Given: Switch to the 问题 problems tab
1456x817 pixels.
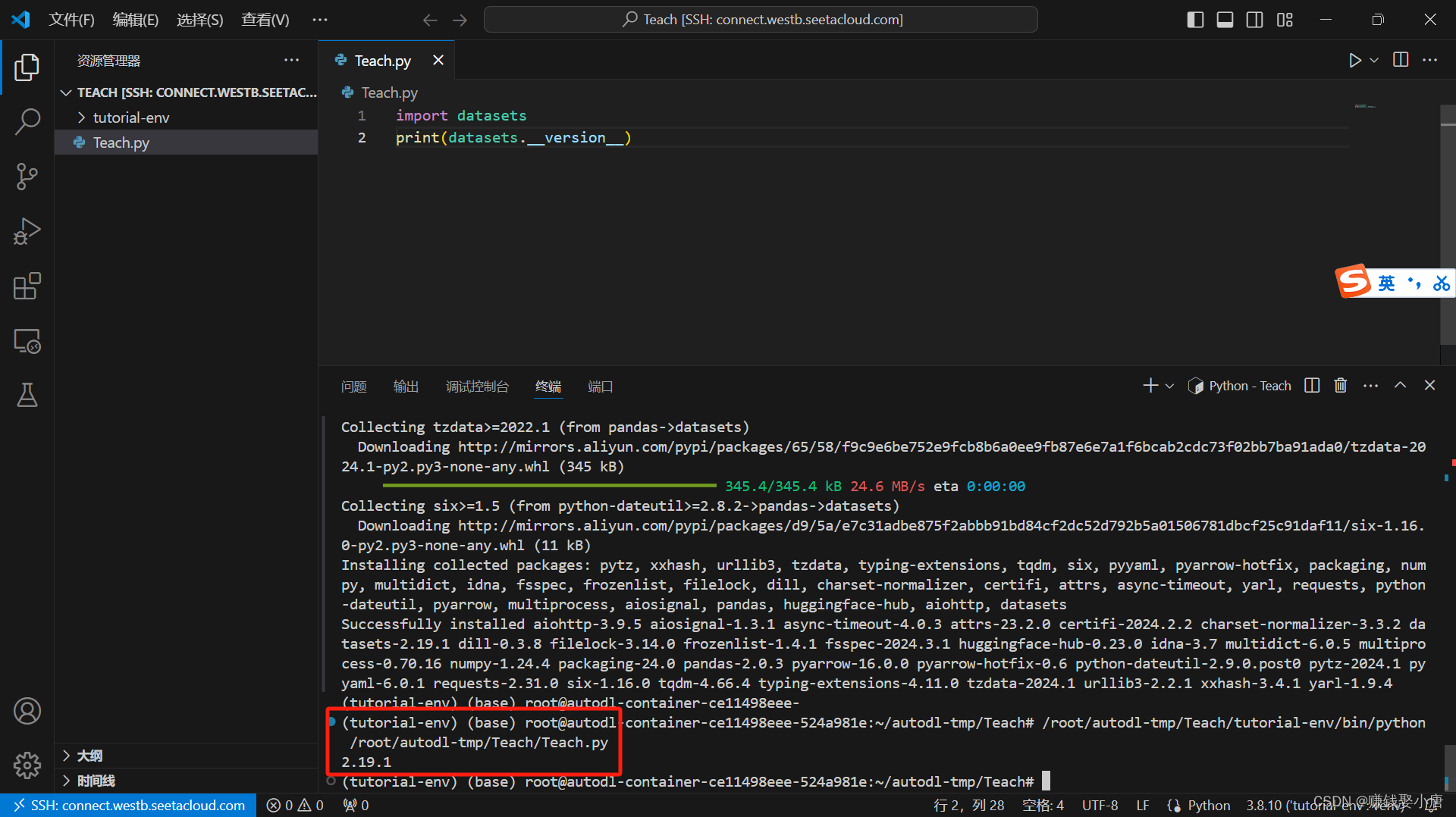Looking at the screenshot, I should [354, 387].
